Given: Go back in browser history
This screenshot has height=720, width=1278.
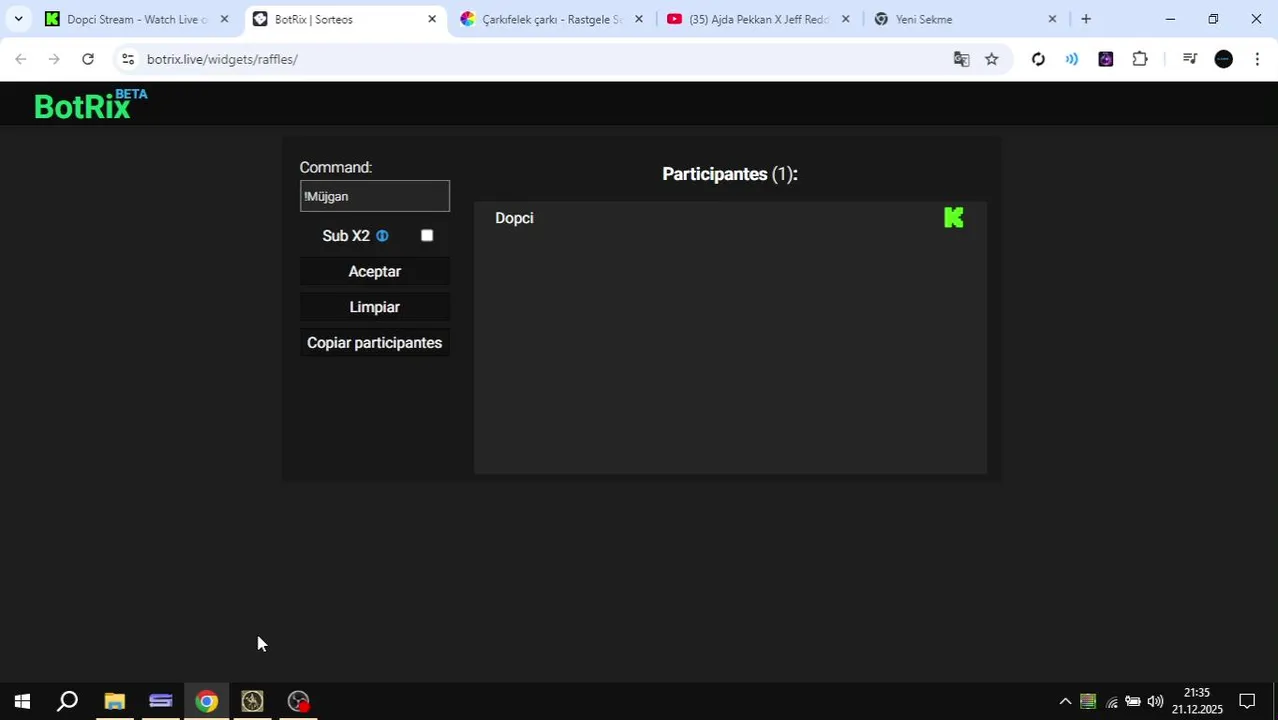Looking at the screenshot, I should (21, 59).
